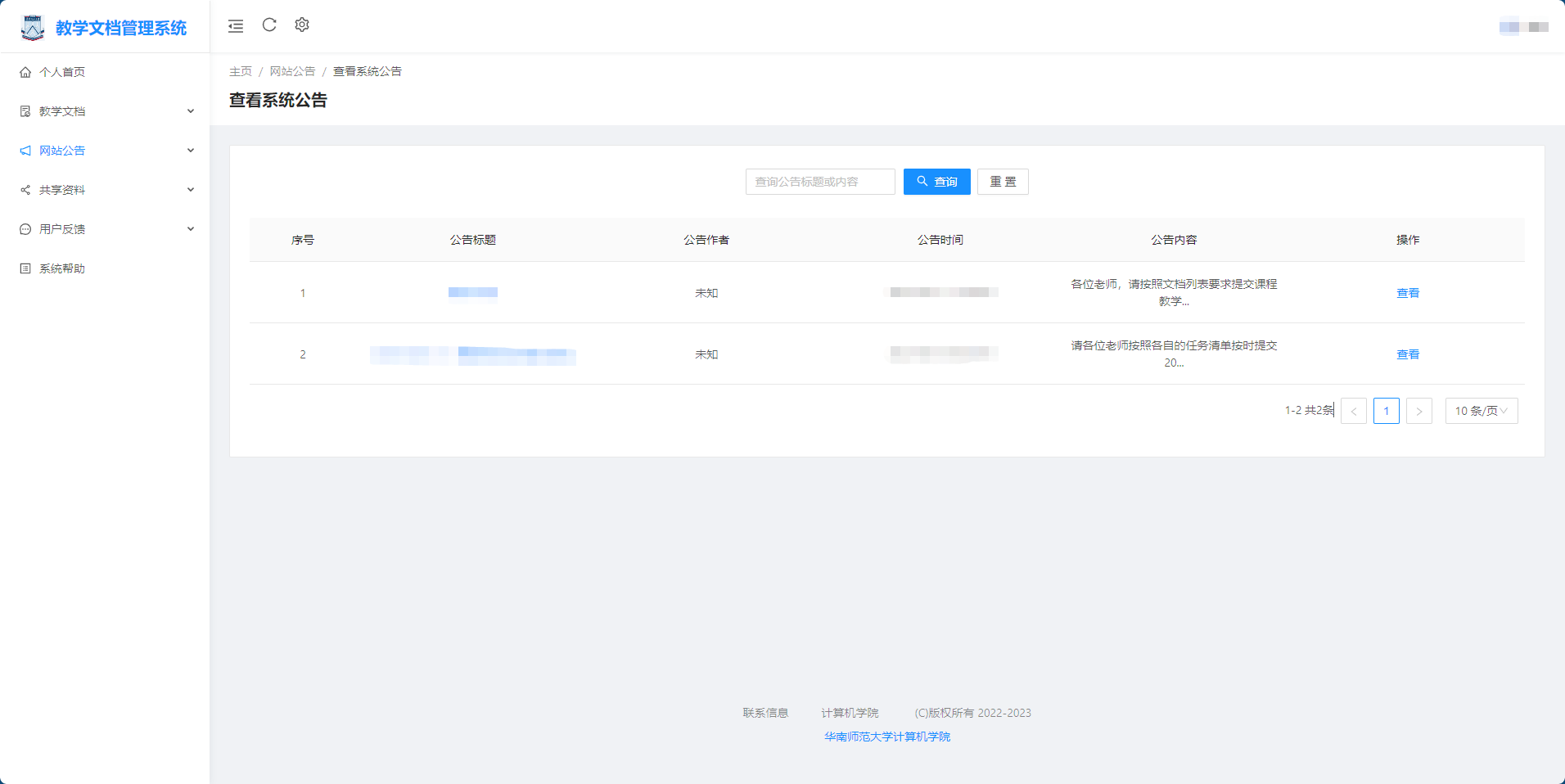
Task: Expand the 教学文档 submenu chevron
Action: point(191,111)
